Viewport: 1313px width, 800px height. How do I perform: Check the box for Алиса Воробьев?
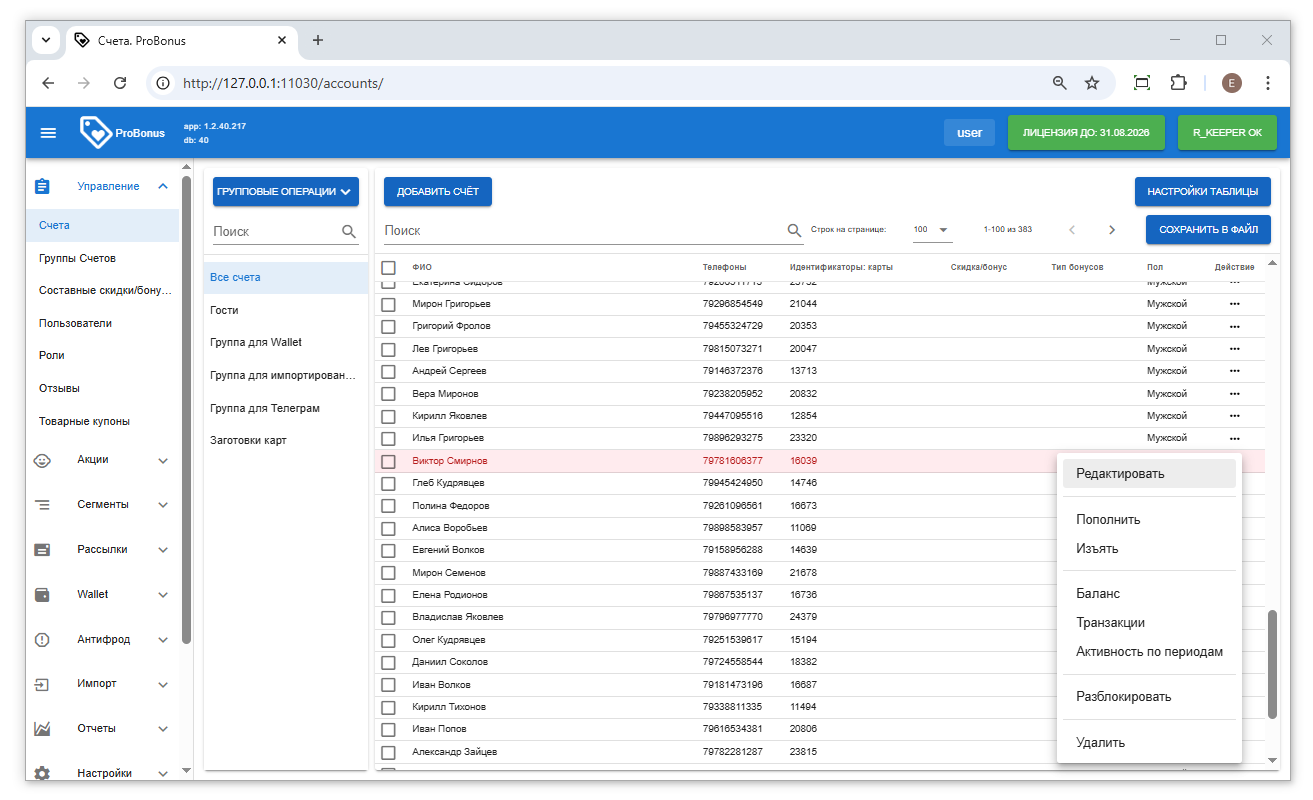pyautogui.click(x=388, y=528)
